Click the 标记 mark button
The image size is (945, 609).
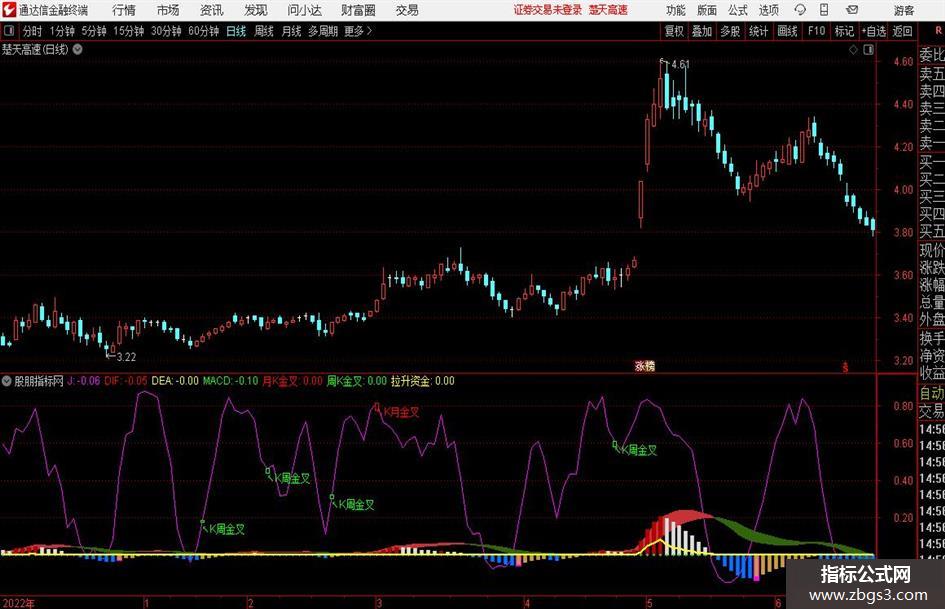844,31
